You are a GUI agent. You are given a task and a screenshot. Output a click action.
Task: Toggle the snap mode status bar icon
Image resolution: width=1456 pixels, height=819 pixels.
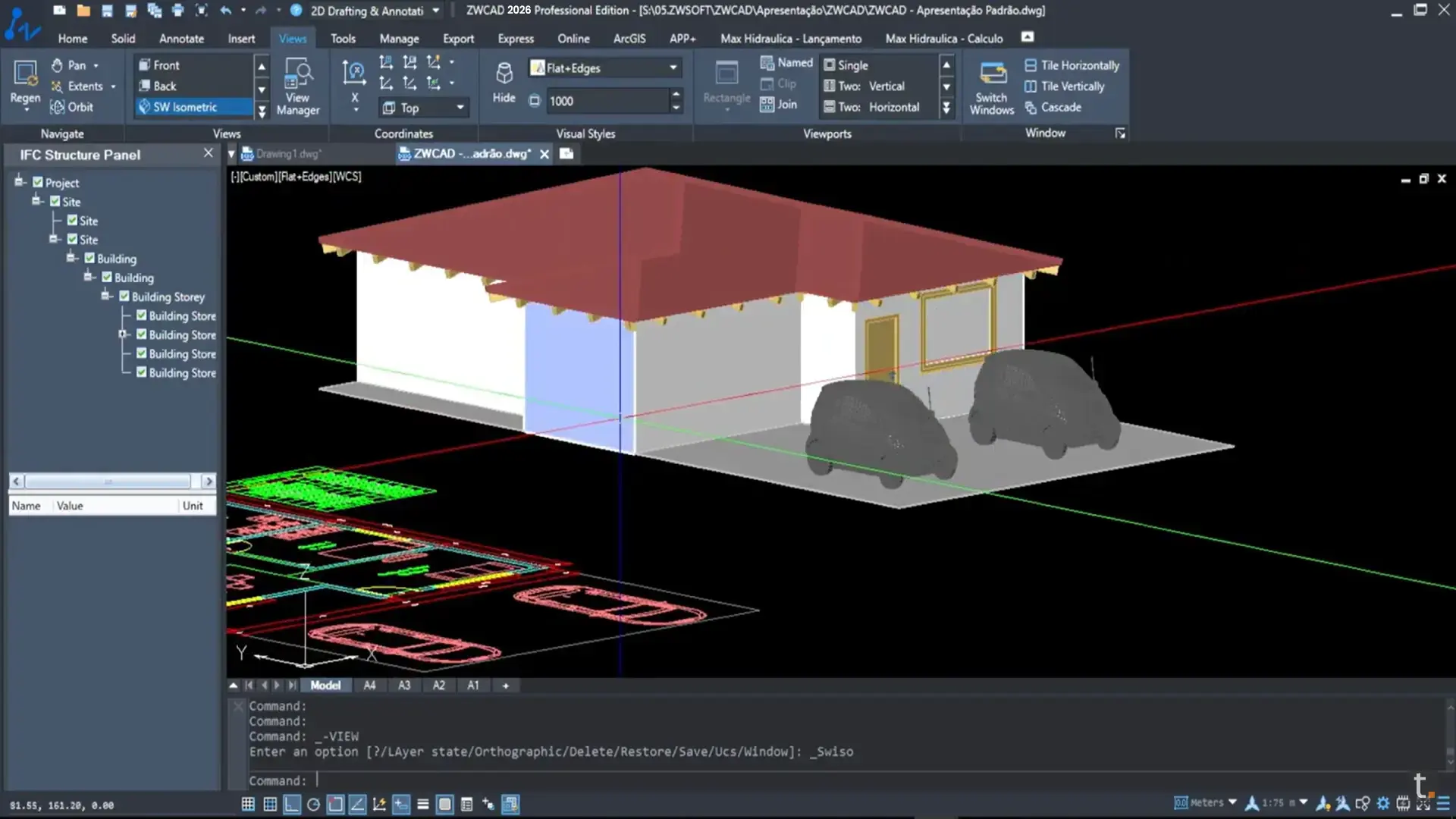pos(270,805)
